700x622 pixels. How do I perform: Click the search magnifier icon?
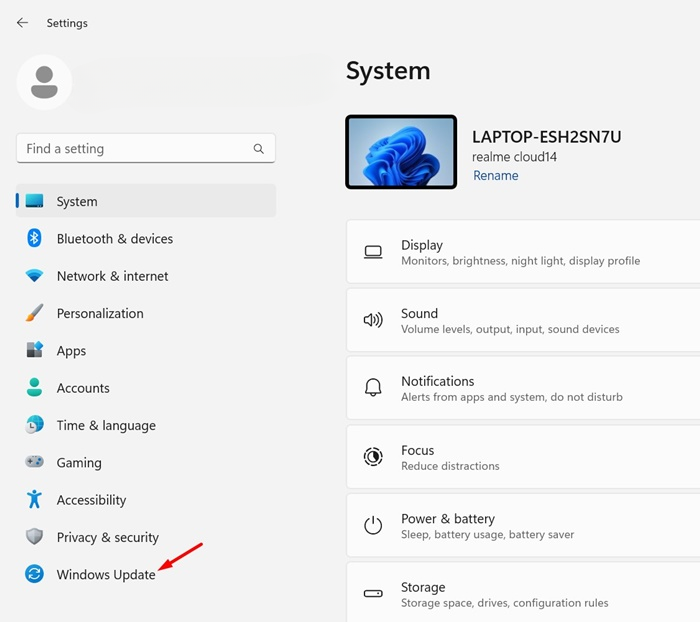click(258, 149)
